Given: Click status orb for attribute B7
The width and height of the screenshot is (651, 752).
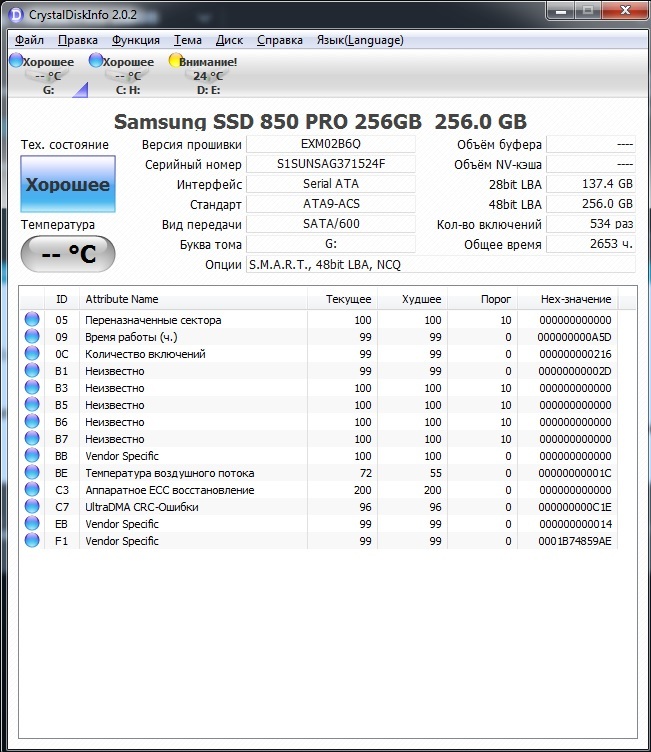Looking at the screenshot, I should [32, 439].
